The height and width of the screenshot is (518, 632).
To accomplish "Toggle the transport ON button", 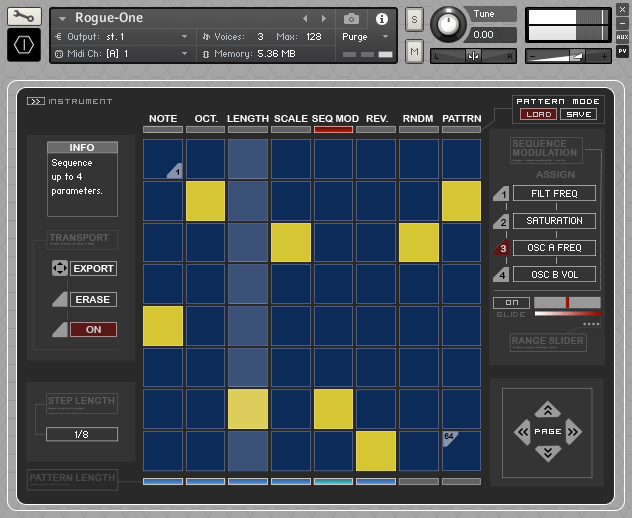I will [x=93, y=330].
